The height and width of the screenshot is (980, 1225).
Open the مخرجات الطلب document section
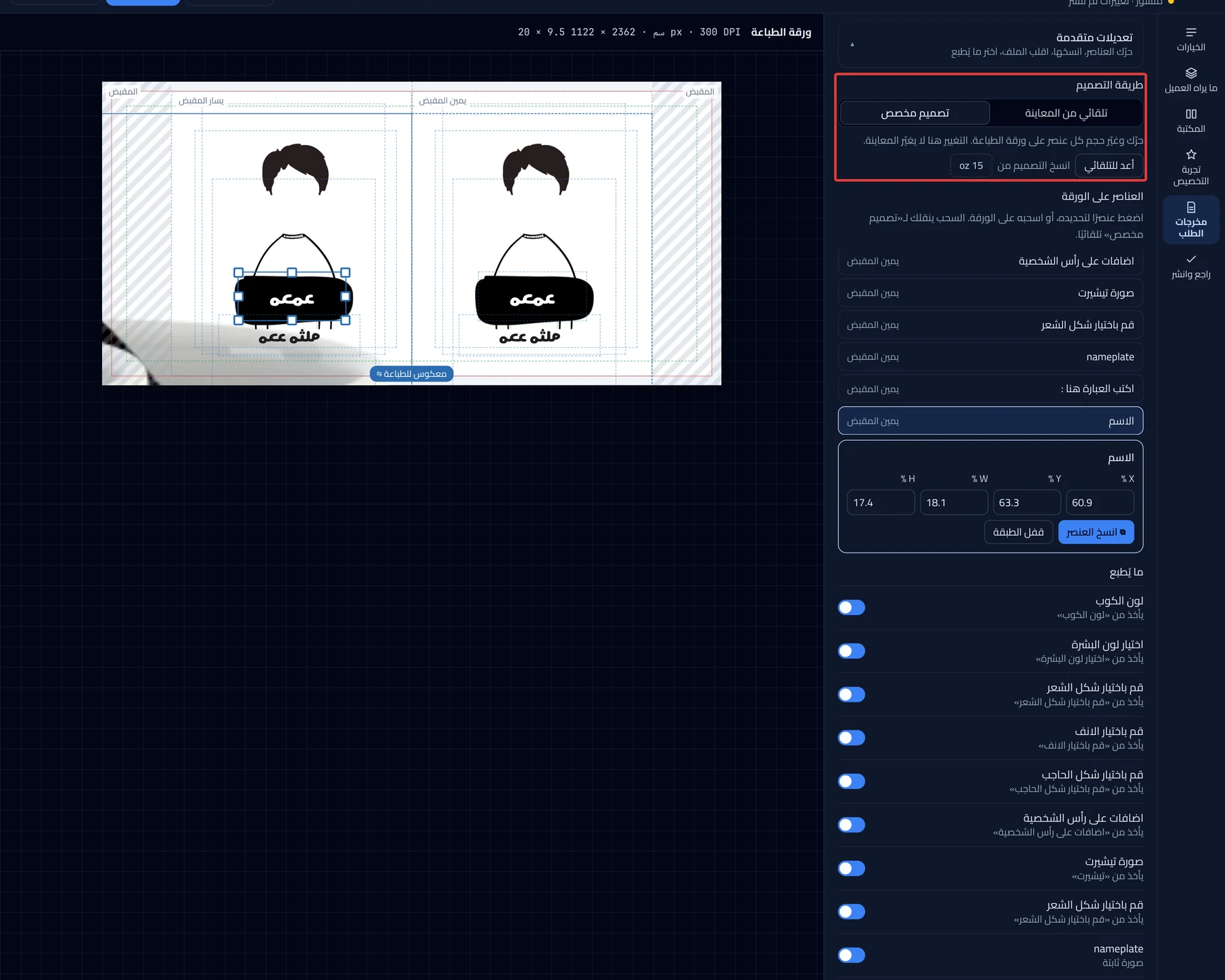pyautogui.click(x=1190, y=220)
